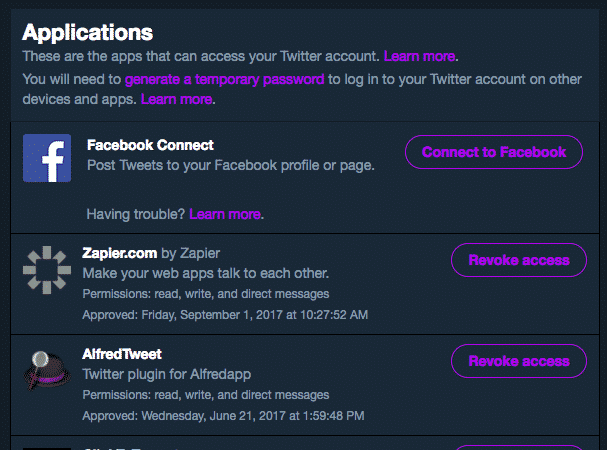Click AlfredTweet's approved date line
This screenshot has width=607, height=450.
pos(223,416)
